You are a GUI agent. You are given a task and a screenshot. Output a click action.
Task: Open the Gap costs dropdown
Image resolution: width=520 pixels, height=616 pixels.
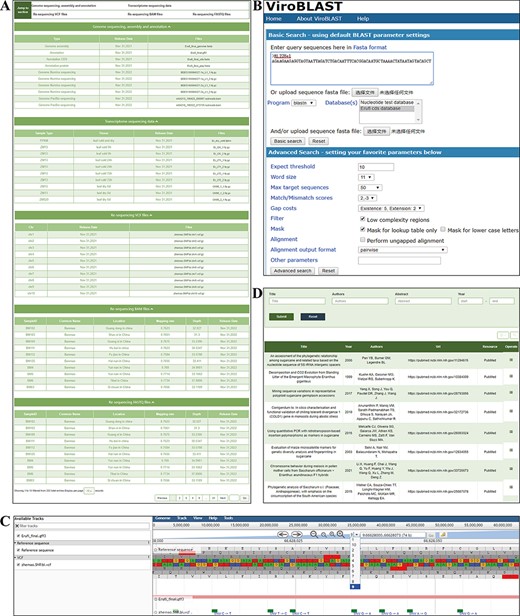[391, 209]
